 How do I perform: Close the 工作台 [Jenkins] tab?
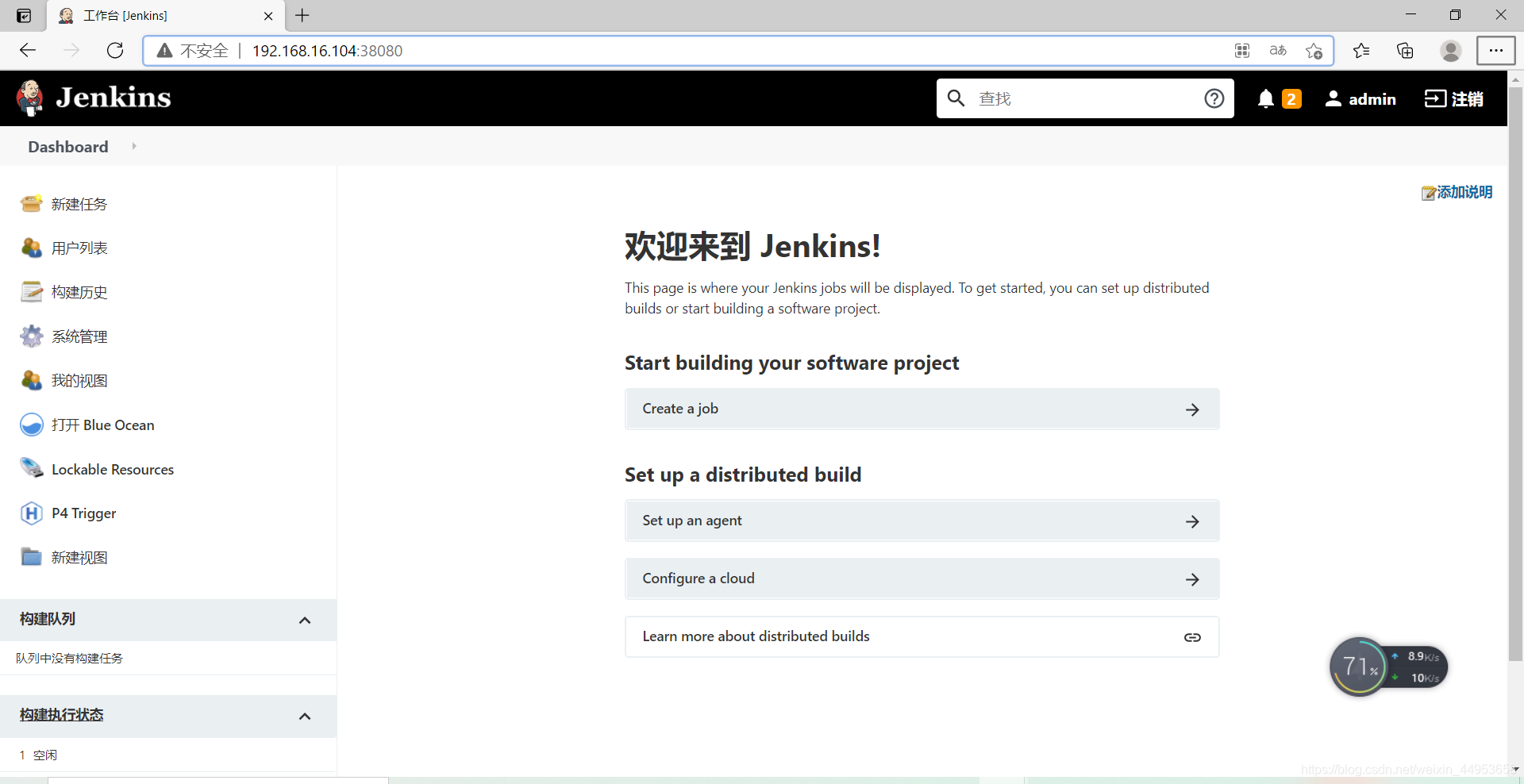(x=268, y=16)
